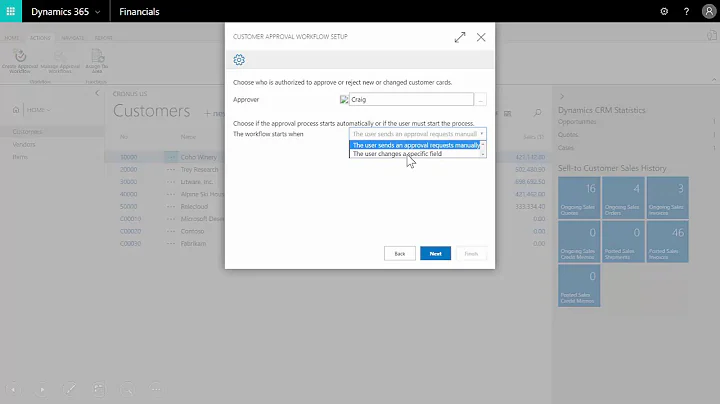Open Items in the navigation pane
The image size is (720, 404).
pos(20,157)
